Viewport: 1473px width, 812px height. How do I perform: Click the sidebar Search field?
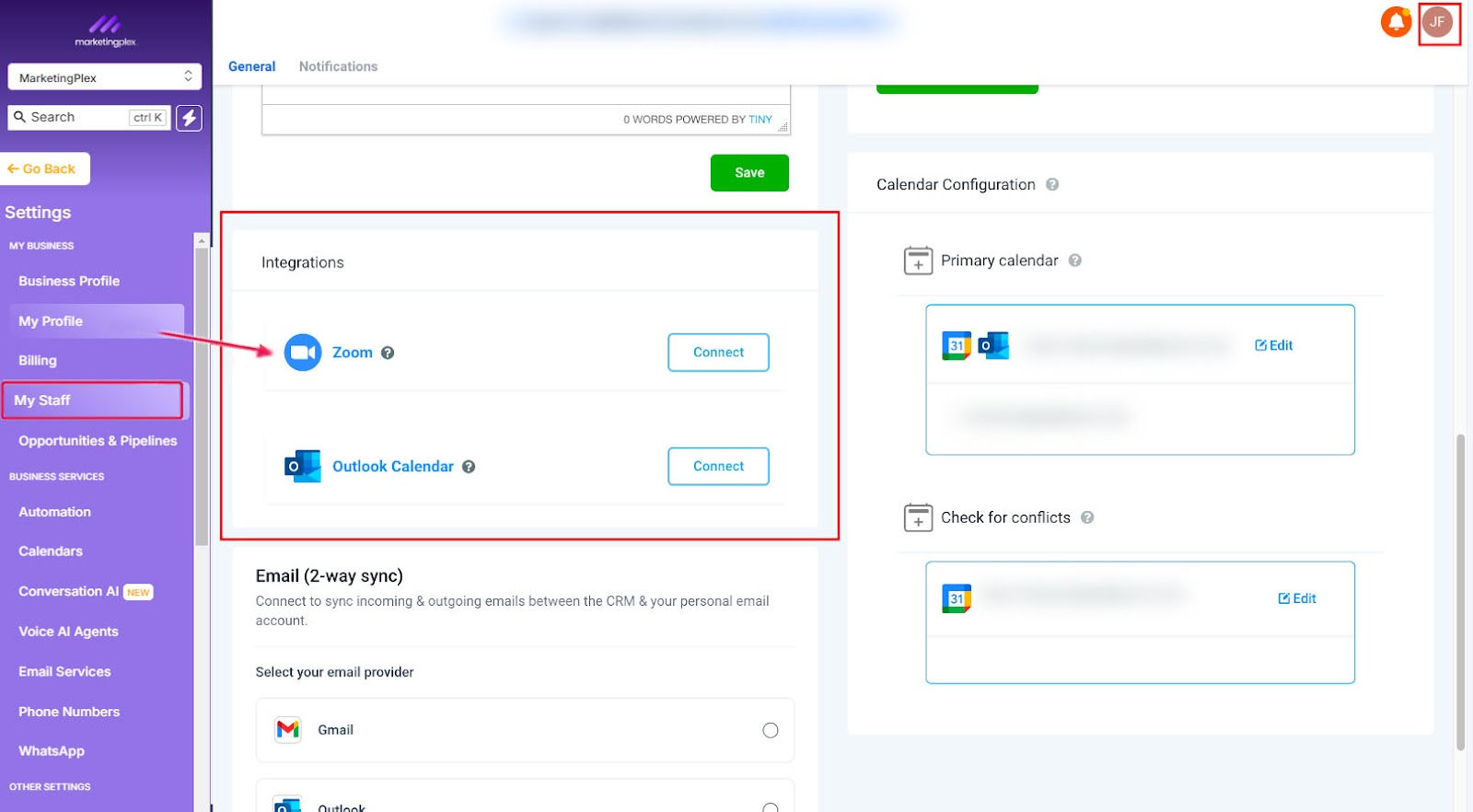[89, 117]
